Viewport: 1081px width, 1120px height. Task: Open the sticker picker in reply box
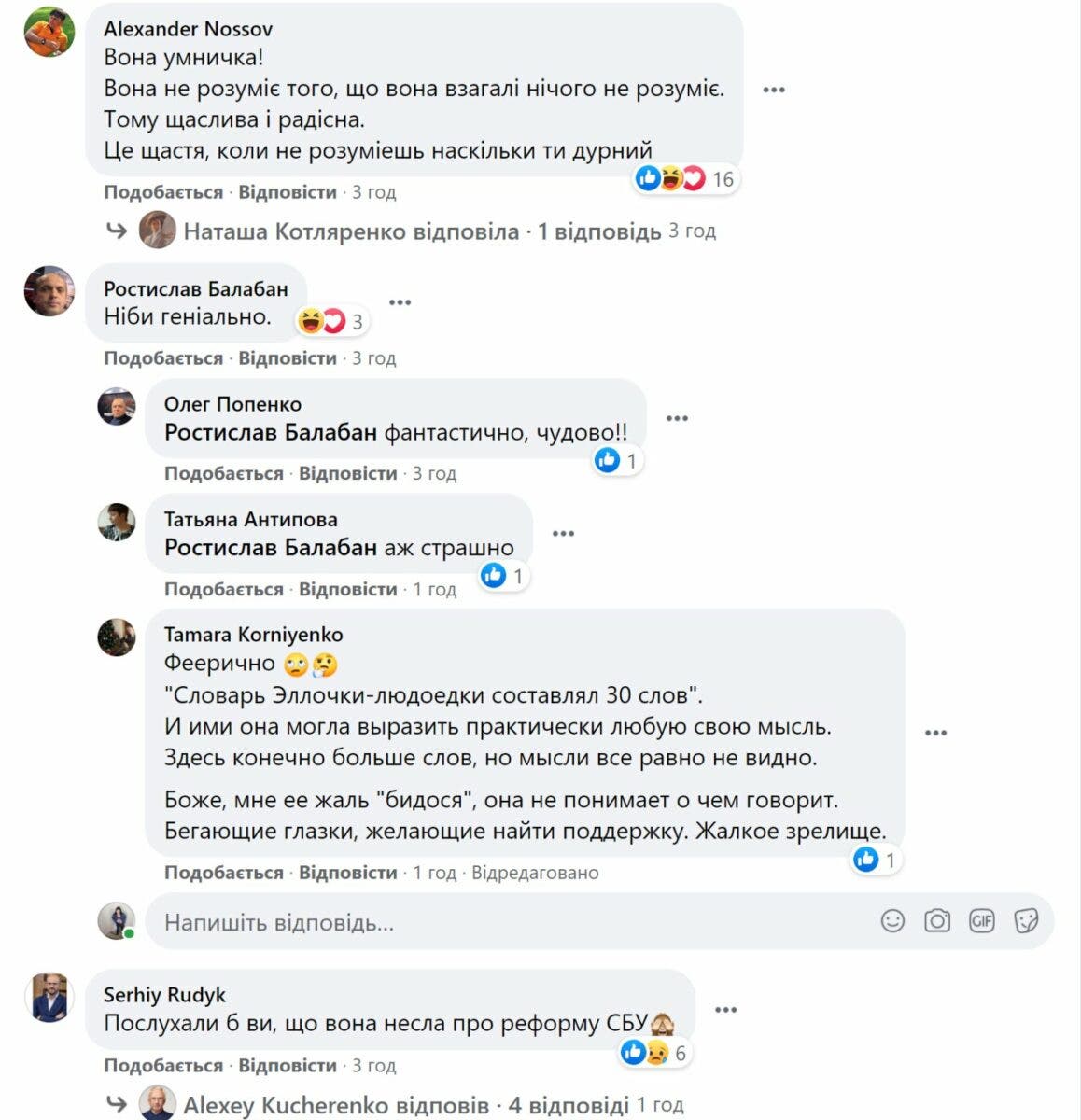click(1026, 921)
